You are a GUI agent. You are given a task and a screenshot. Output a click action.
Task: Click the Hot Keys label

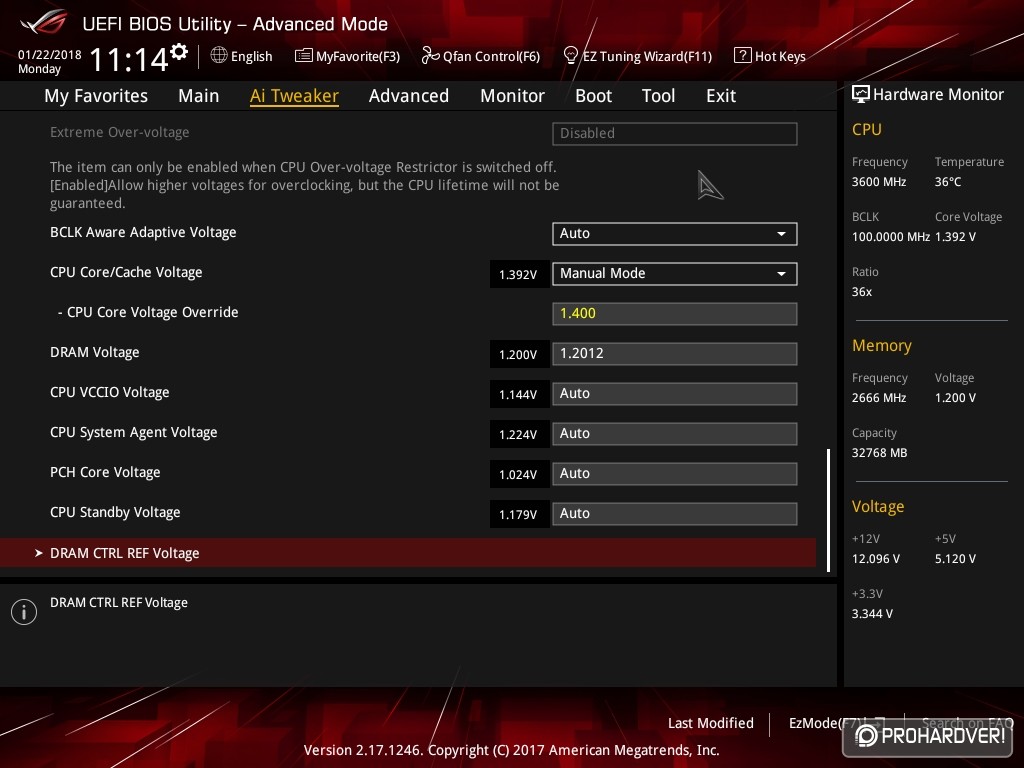coord(780,56)
